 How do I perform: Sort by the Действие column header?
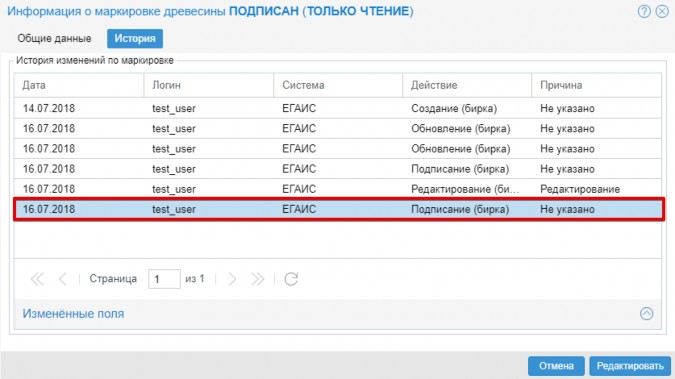[x=467, y=85]
